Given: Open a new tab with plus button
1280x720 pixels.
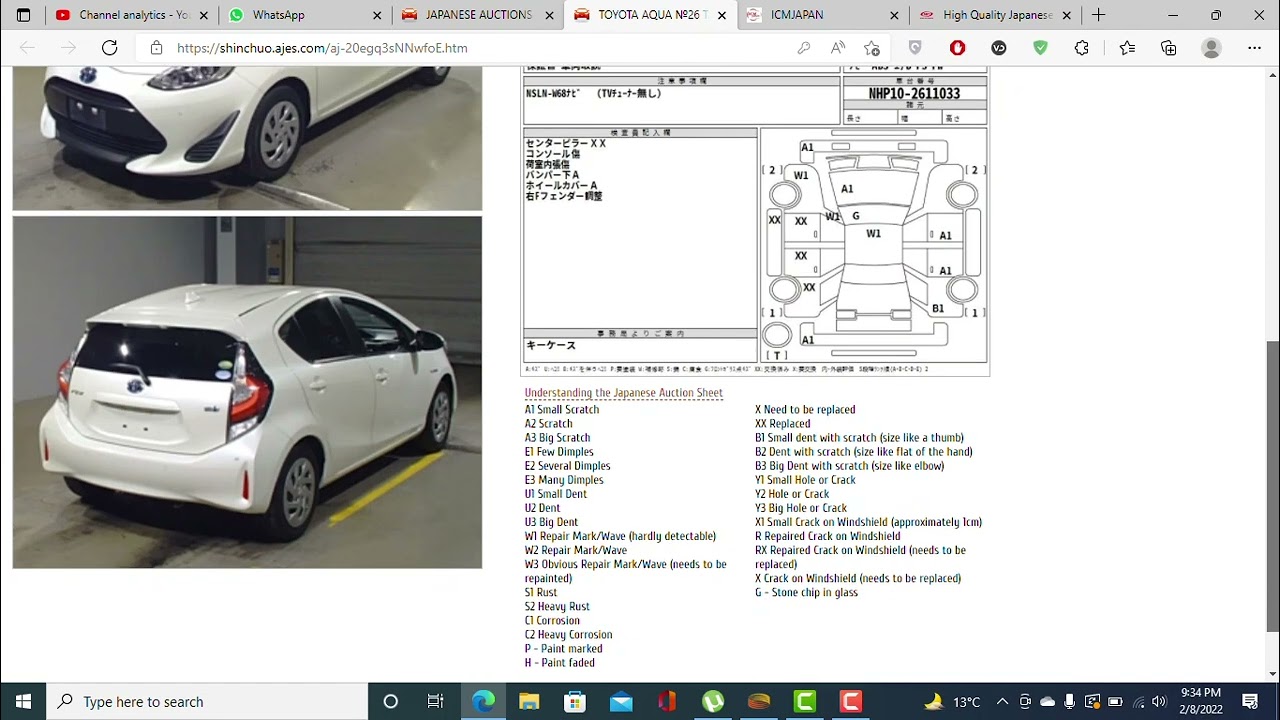Looking at the screenshot, I should click(x=1098, y=15).
